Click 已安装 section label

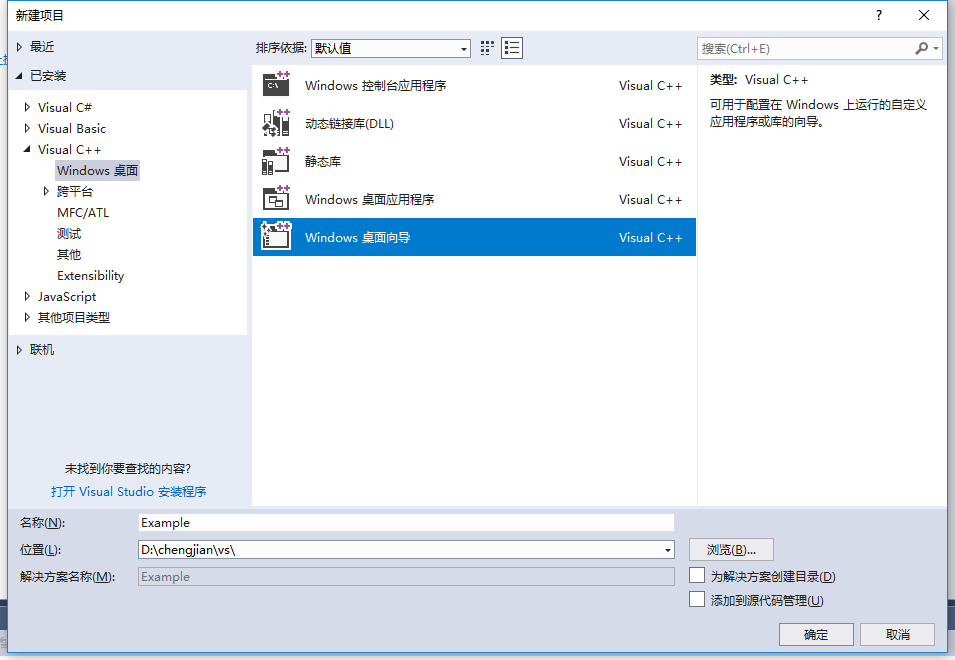[x=48, y=76]
